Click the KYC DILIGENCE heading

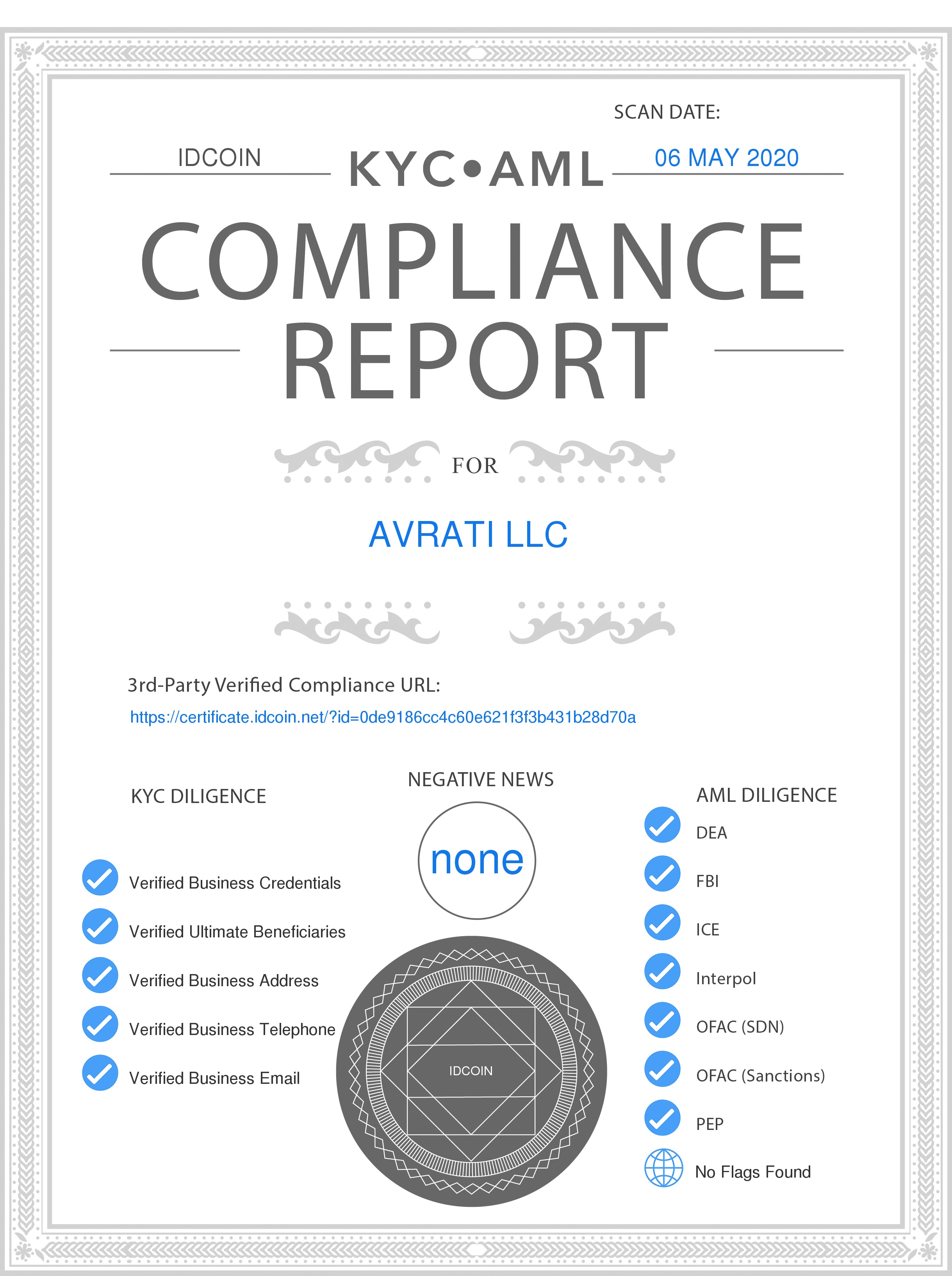point(198,796)
